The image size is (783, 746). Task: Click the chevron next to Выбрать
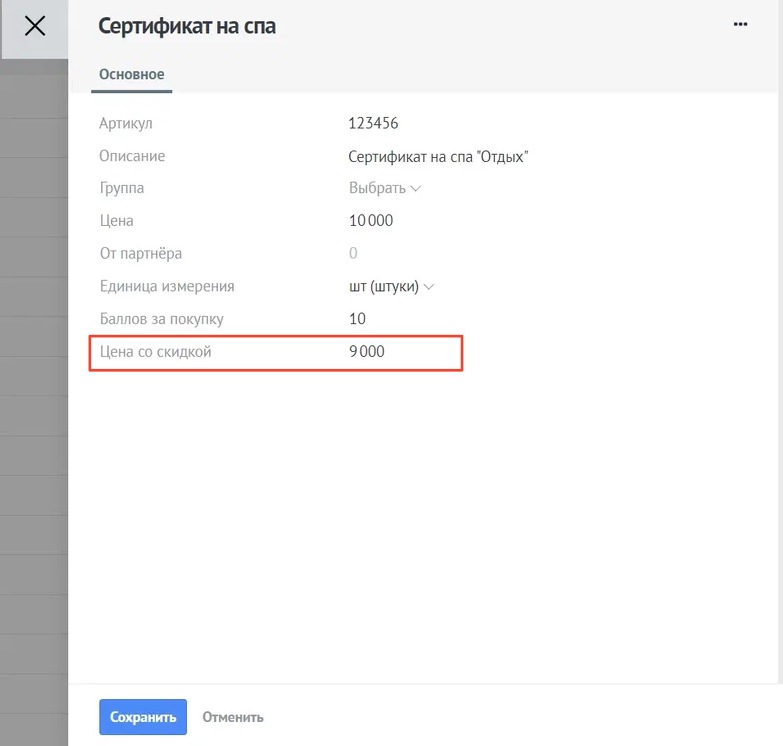tap(415, 189)
